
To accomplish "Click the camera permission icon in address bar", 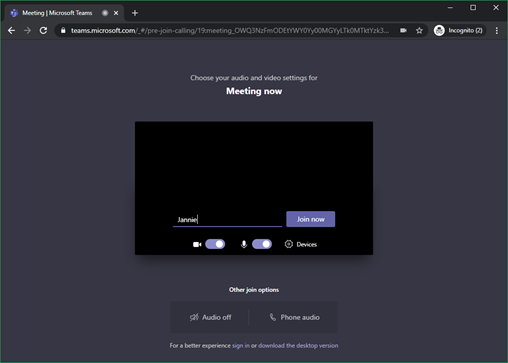I will 403,31.
